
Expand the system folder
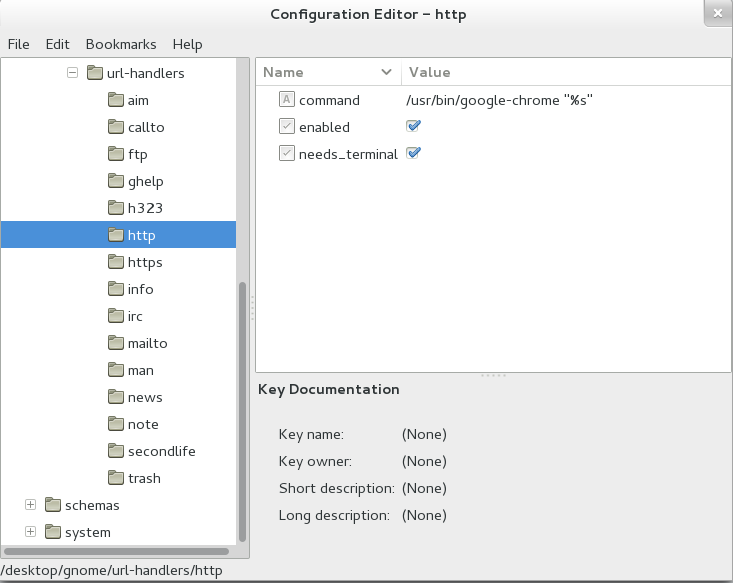click(x=30, y=532)
